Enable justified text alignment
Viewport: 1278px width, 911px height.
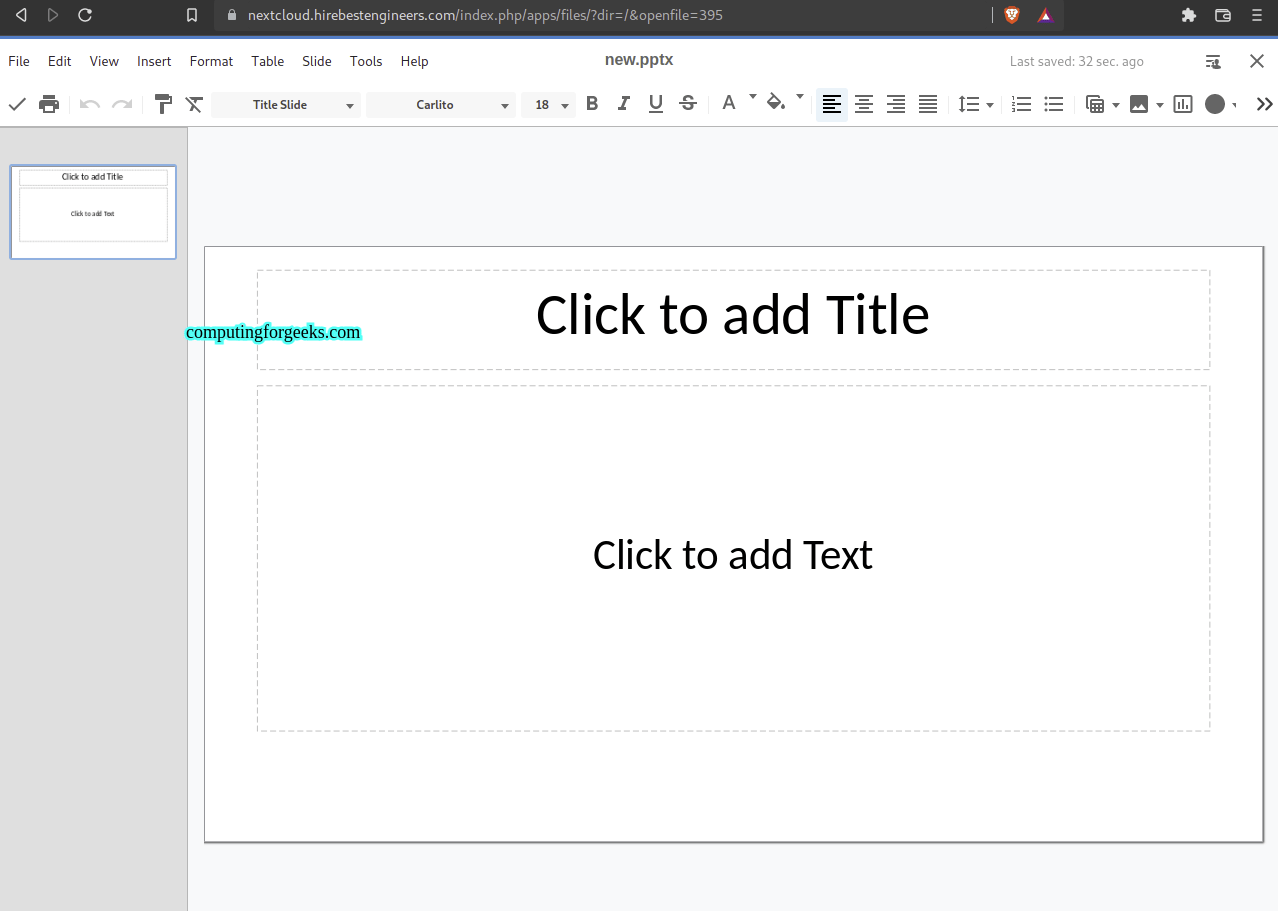(927, 104)
